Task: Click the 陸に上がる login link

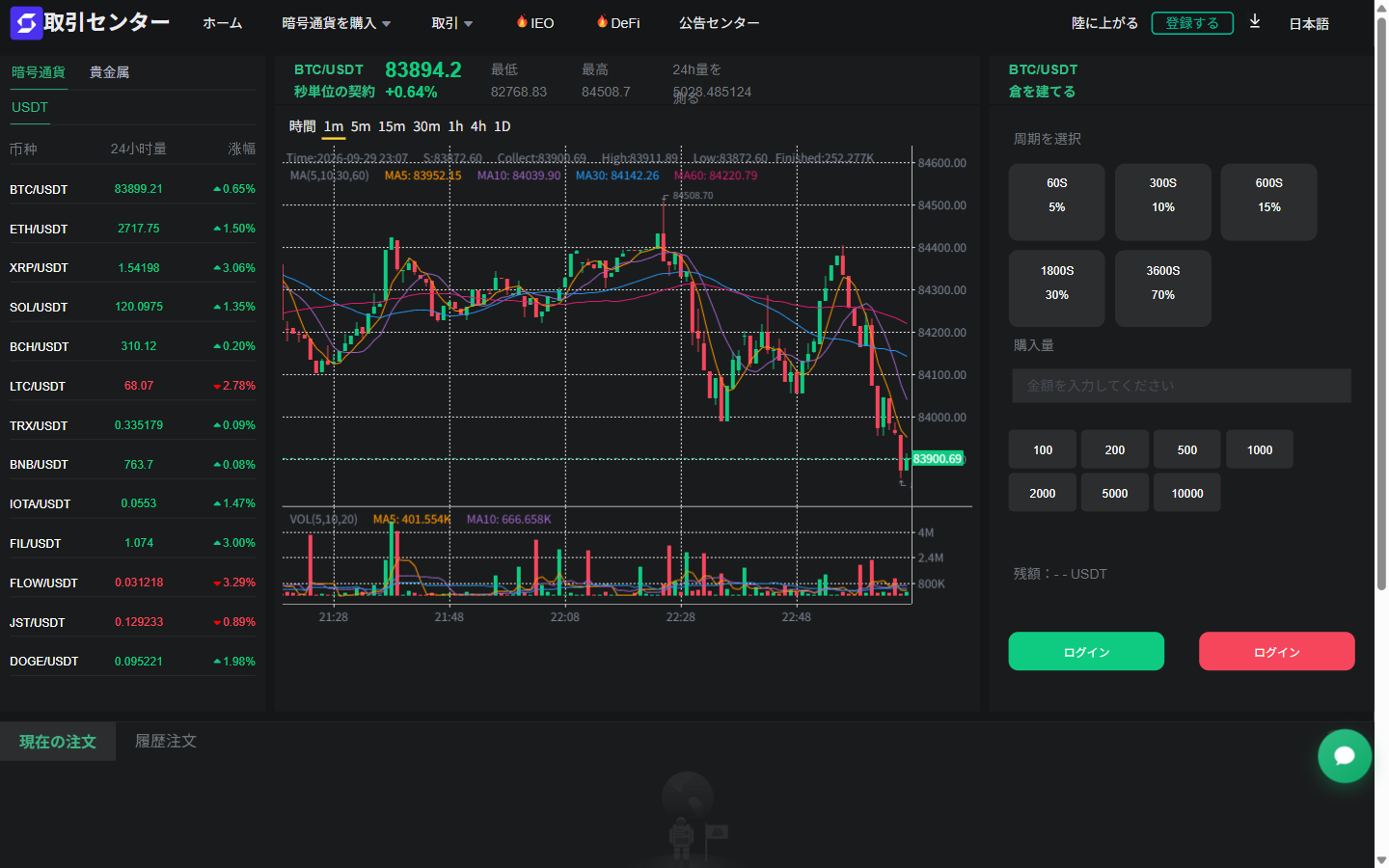Action: pos(1104,23)
